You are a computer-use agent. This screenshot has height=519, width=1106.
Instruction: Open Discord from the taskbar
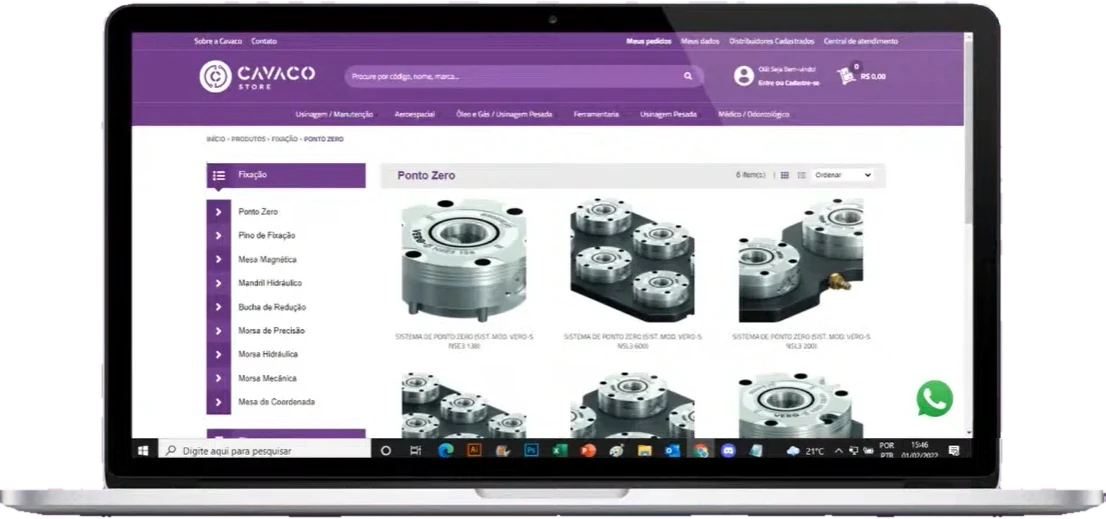pos(729,450)
